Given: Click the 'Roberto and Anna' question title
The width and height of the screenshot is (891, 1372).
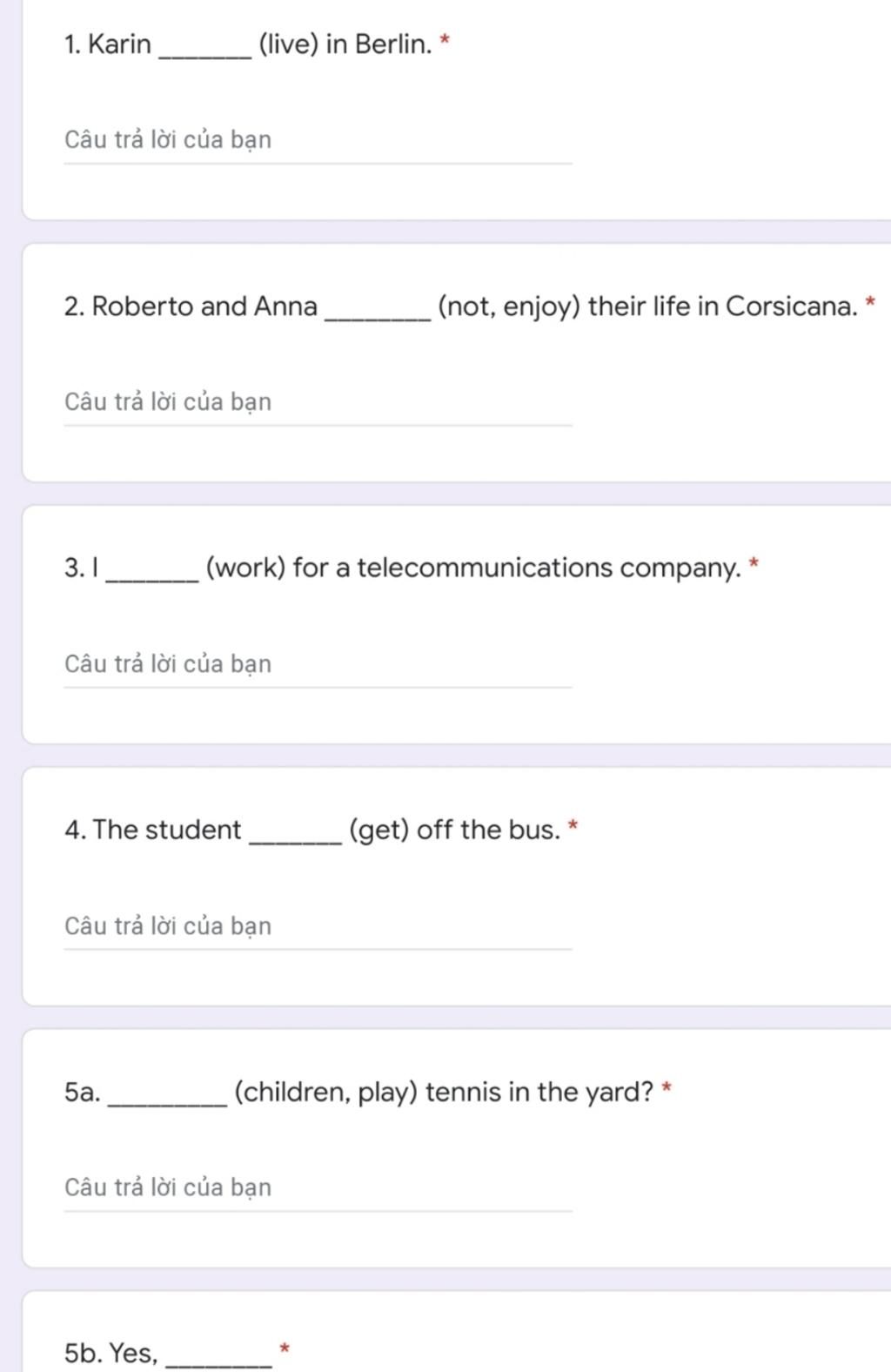Looking at the screenshot, I should tap(461, 306).
